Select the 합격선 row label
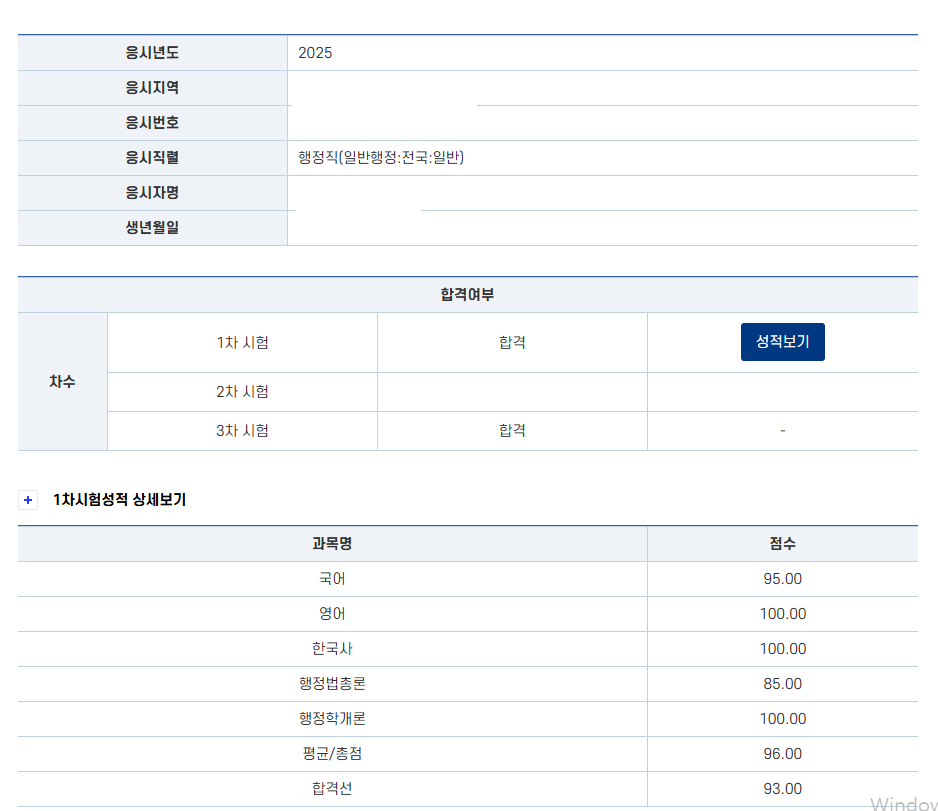 pyautogui.click(x=332, y=789)
